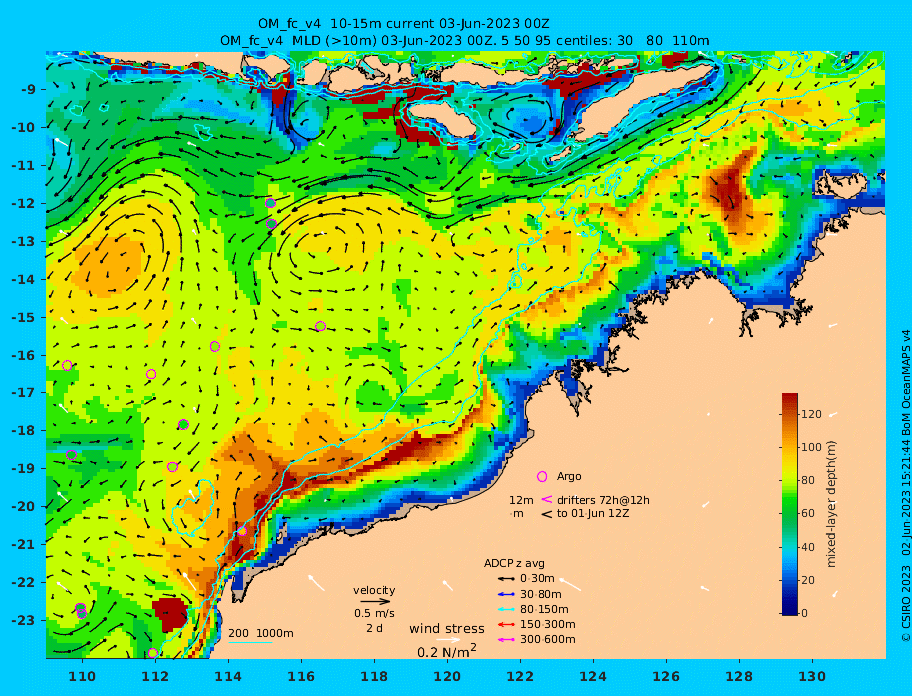
Task: Click the CSIRO copyright text on right edge
Action: 906,486
